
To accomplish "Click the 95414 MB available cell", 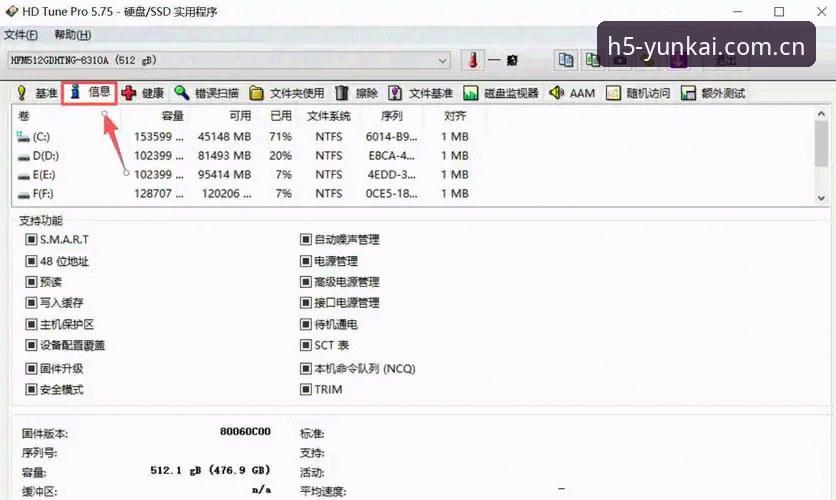I will click(224, 175).
